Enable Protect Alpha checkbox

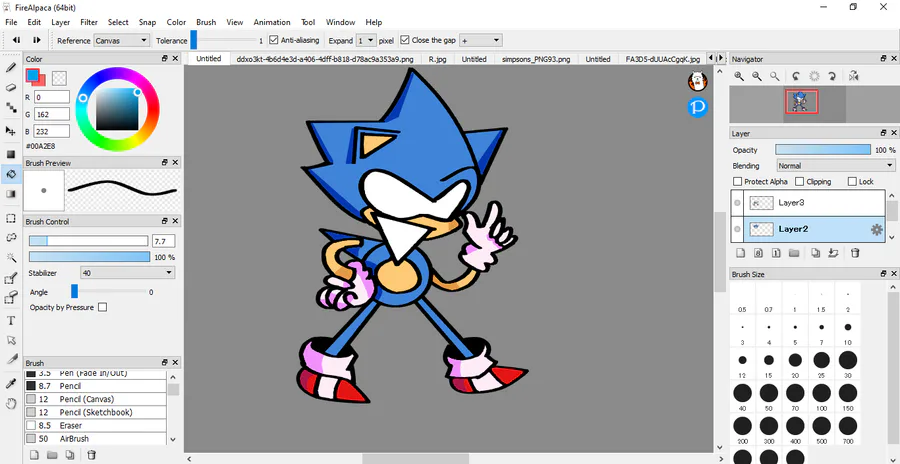click(738, 181)
